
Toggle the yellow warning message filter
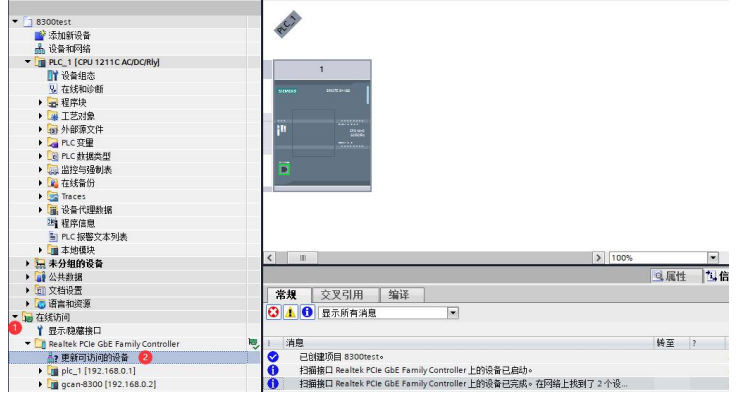[290, 312]
